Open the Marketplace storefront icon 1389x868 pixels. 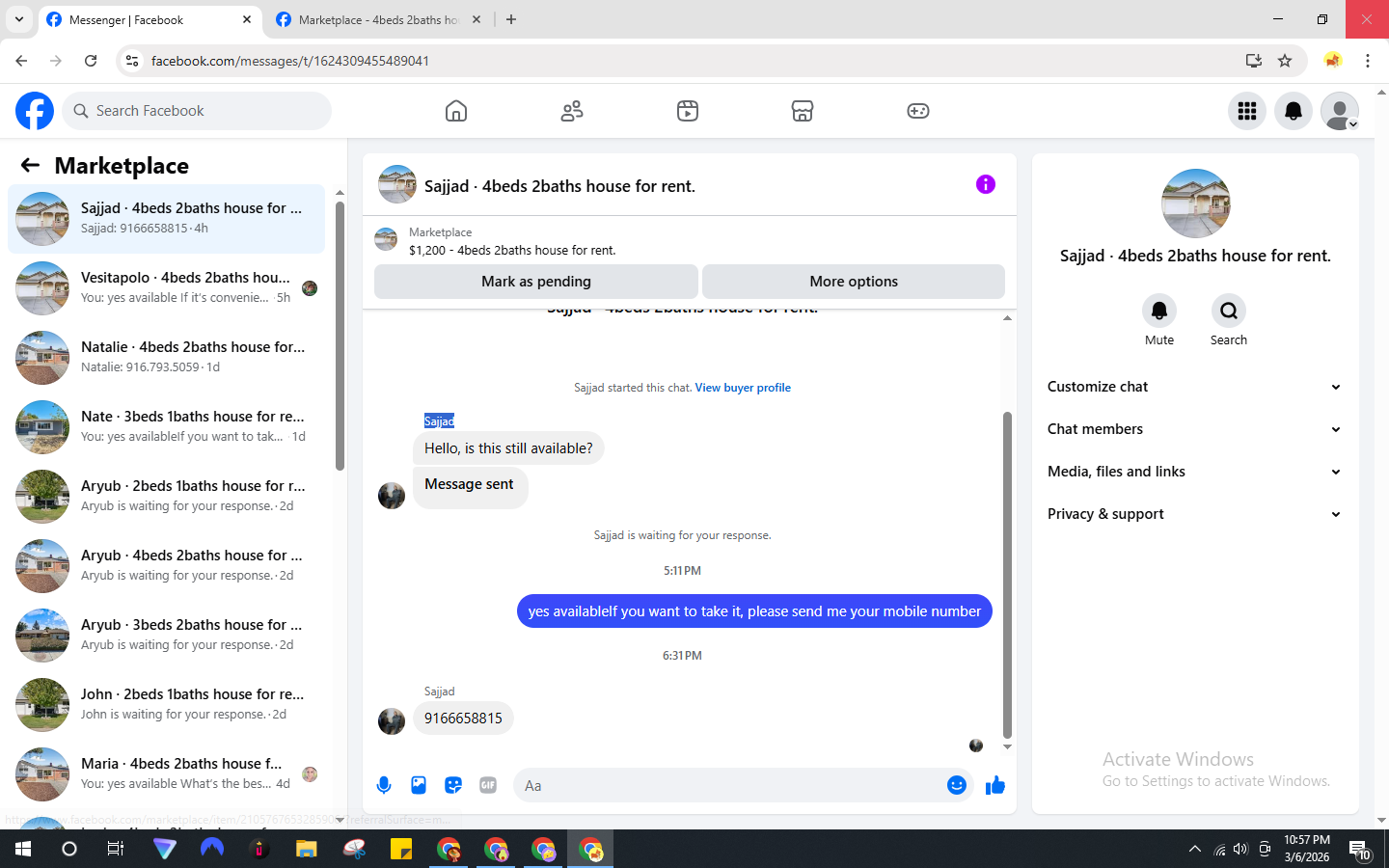click(803, 111)
